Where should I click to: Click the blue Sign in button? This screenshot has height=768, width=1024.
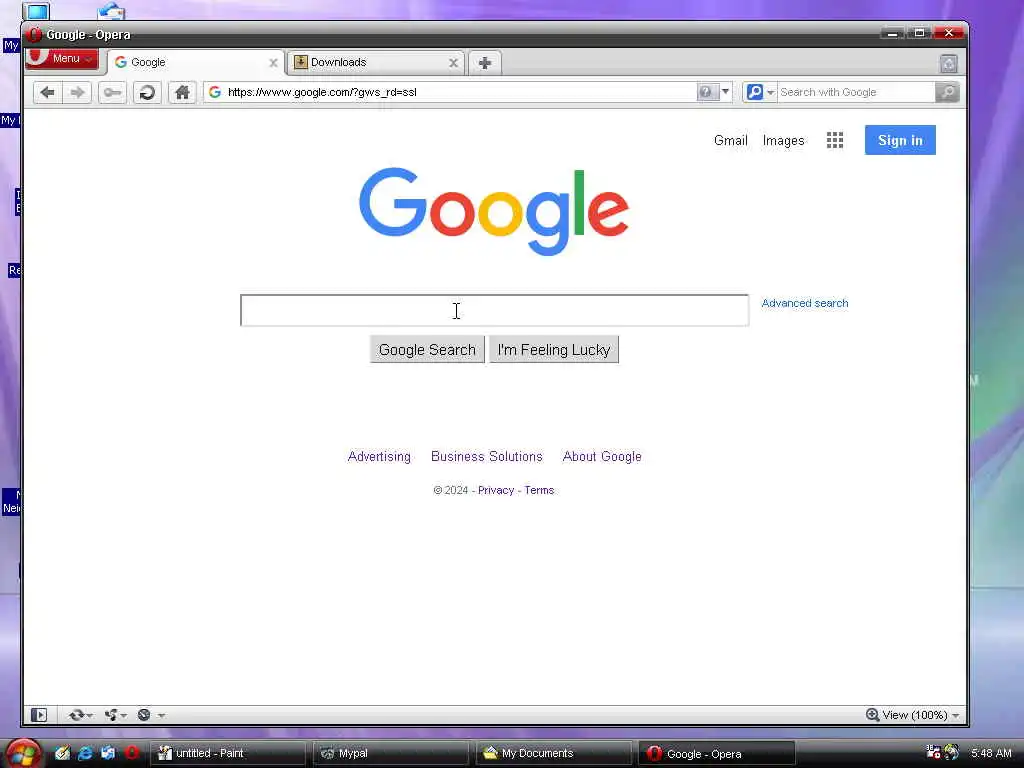pyautogui.click(x=900, y=140)
